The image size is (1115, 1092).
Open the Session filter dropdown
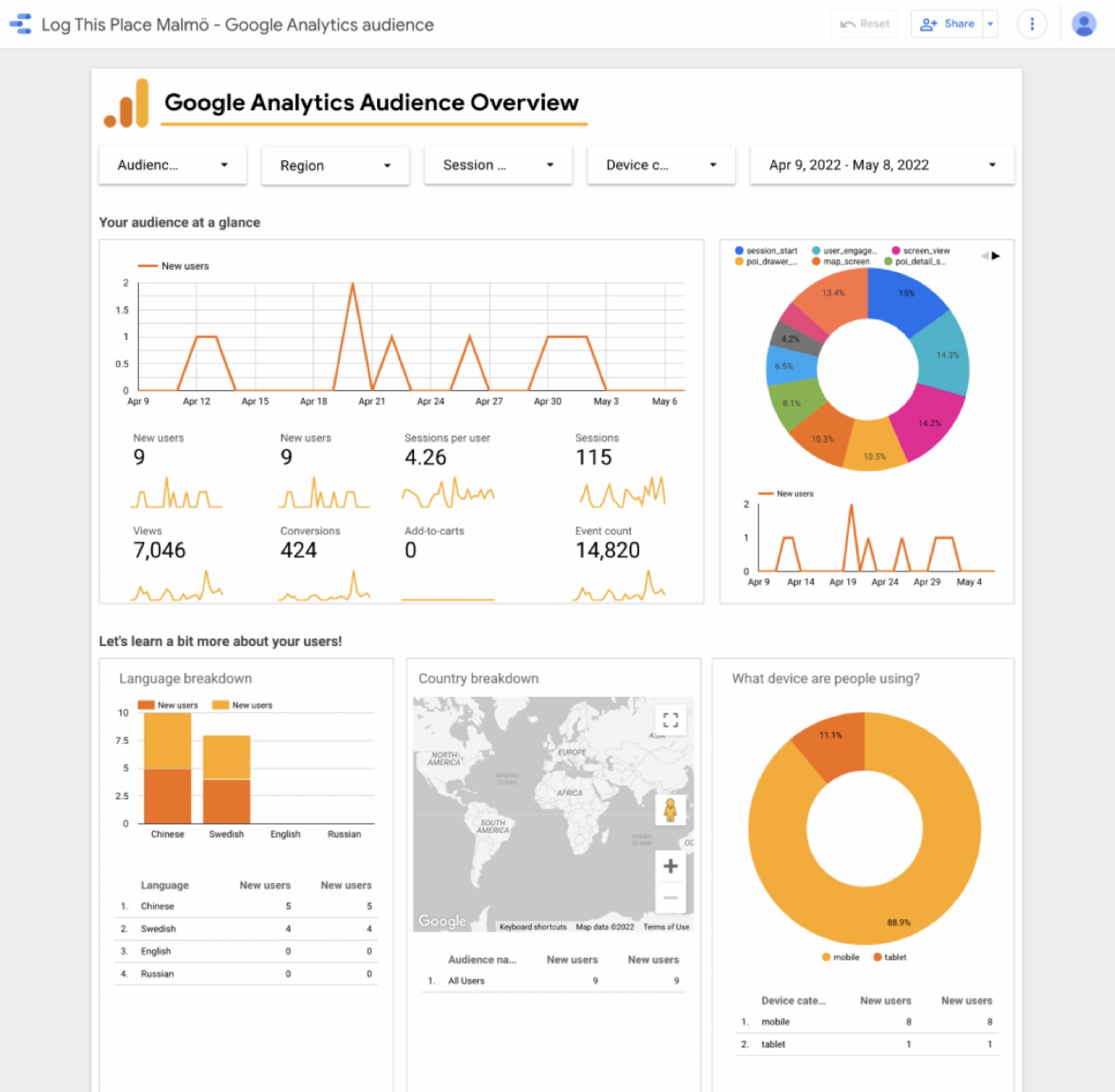click(498, 165)
